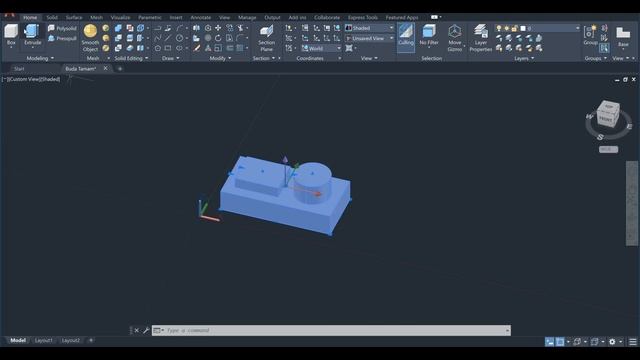Image resolution: width=640 pixels, height=360 pixels.
Task: Open the Annotate ribbon tab
Action: click(x=200, y=17)
